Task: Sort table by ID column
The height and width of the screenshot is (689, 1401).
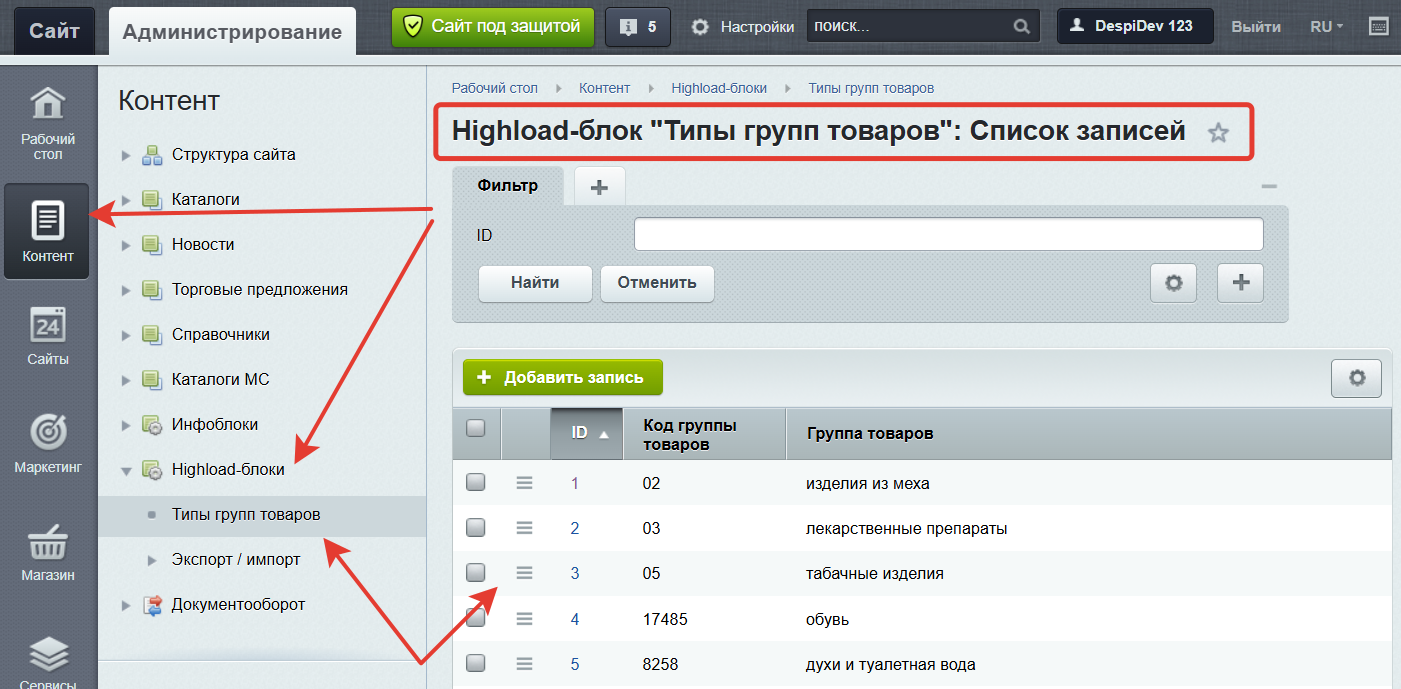Action: (x=587, y=433)
